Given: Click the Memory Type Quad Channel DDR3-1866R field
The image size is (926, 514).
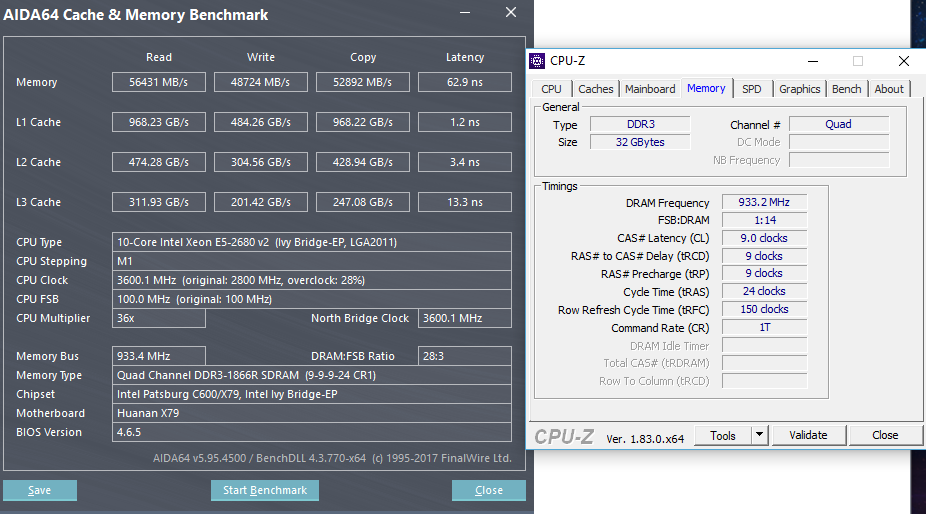Looking at the screenshot, I should (x=312, y=375).
